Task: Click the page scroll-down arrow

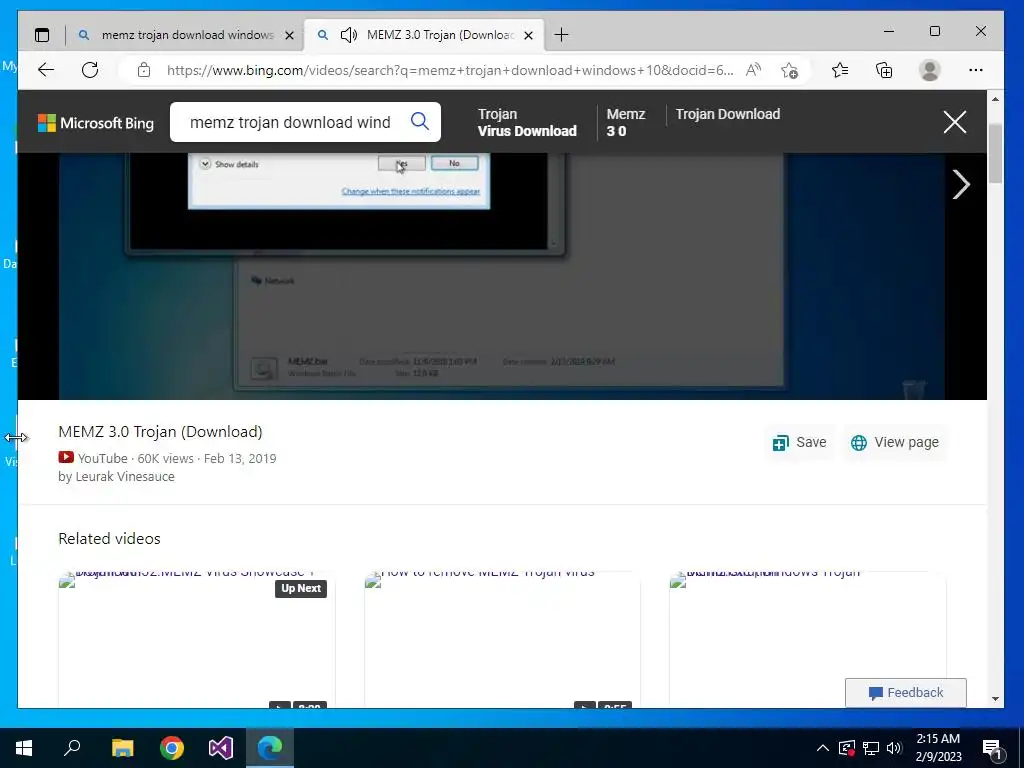Action: click(995, 699)
